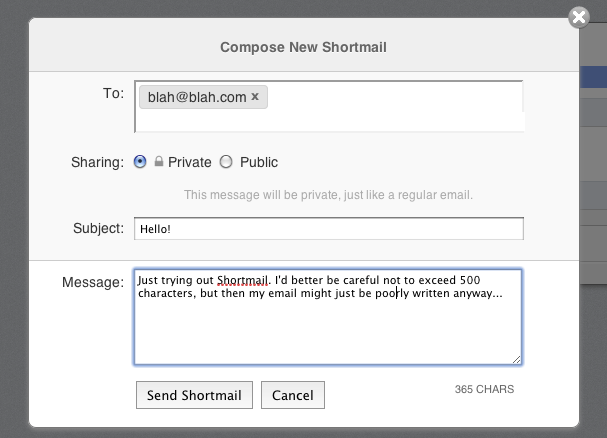
Task: Remove blah@blah.com recipient with x icon
Action: pyautogui.click(x=255, y=96)
